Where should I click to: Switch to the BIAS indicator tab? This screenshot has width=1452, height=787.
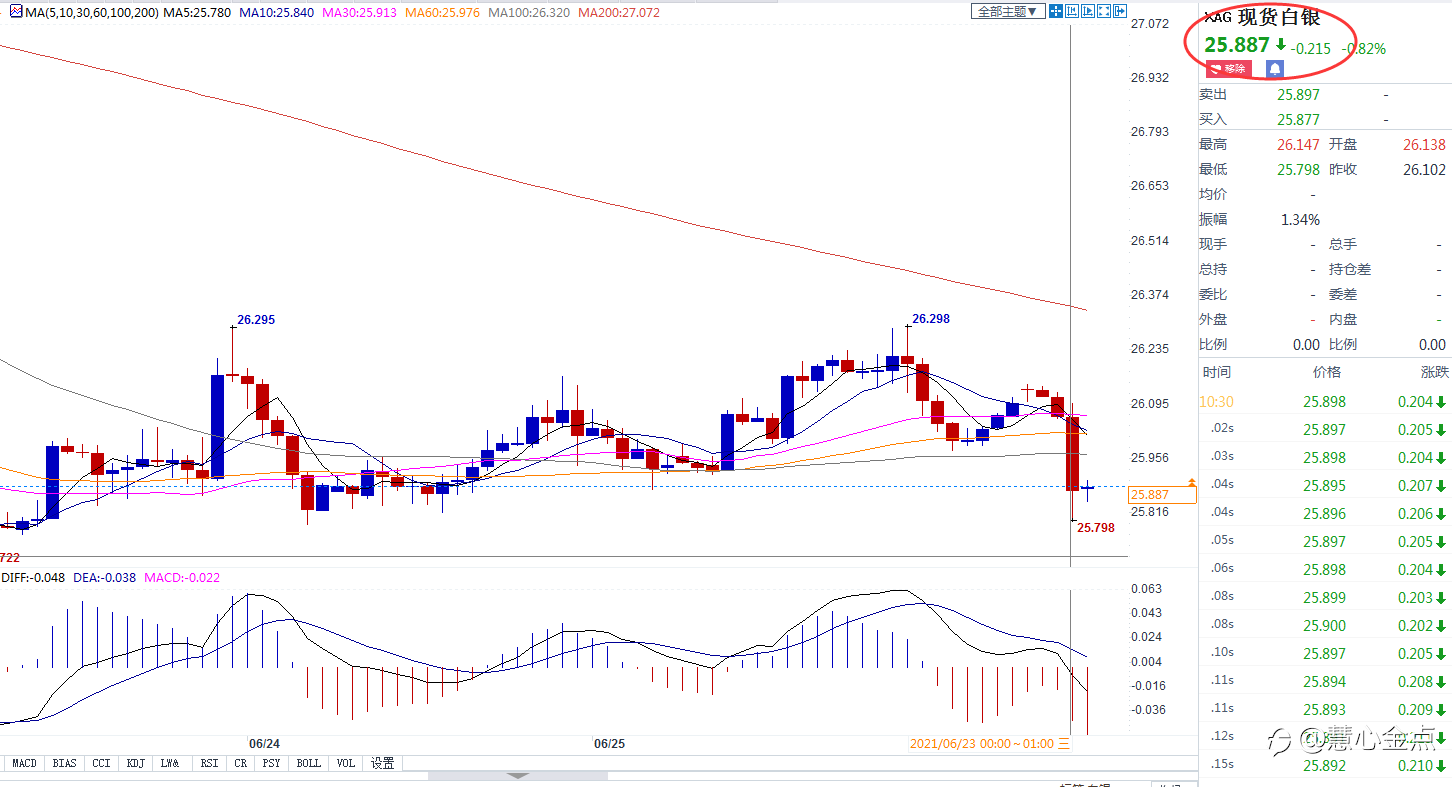point(64,763)
